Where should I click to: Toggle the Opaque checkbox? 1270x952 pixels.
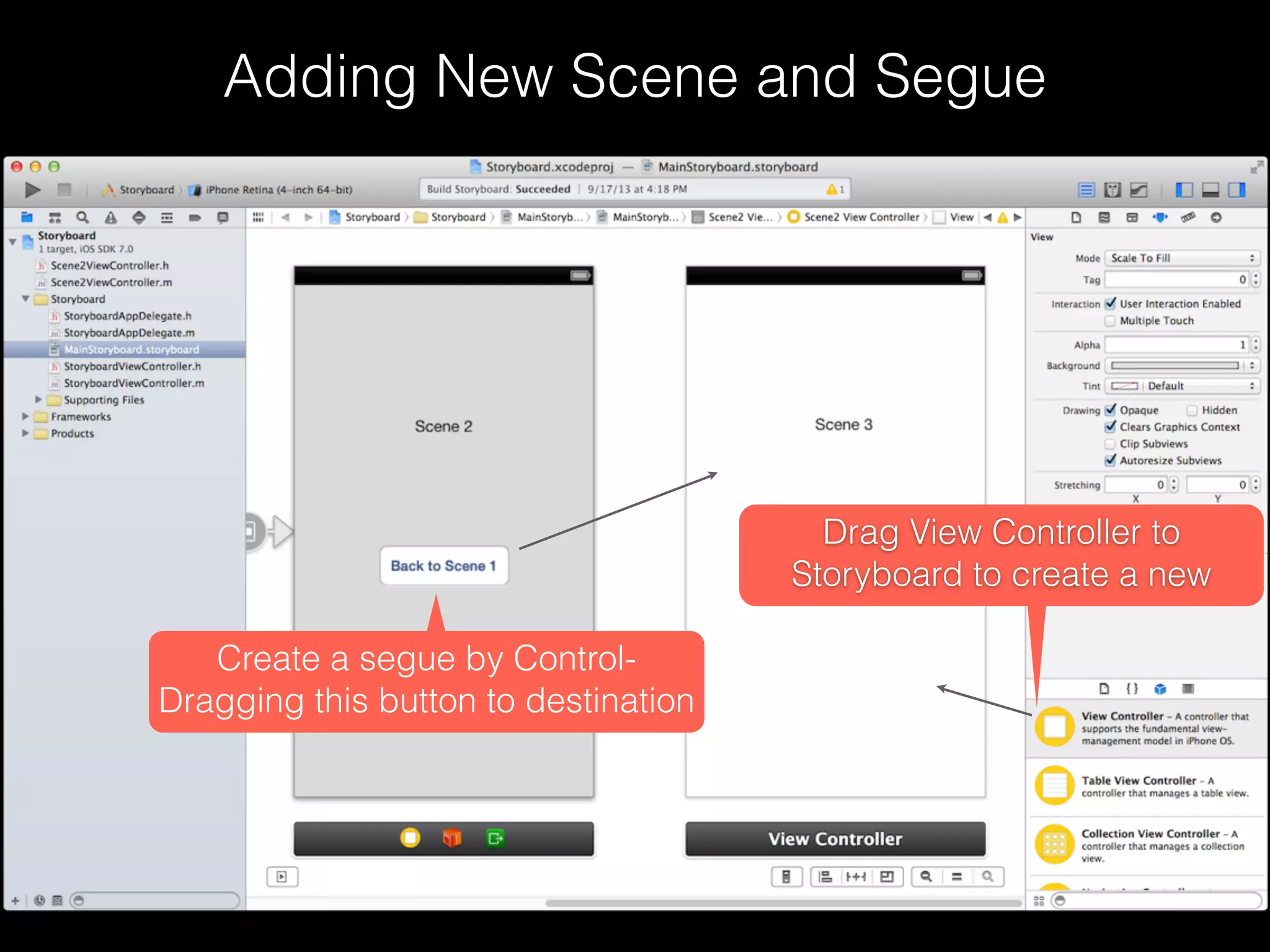point(1111,410)
